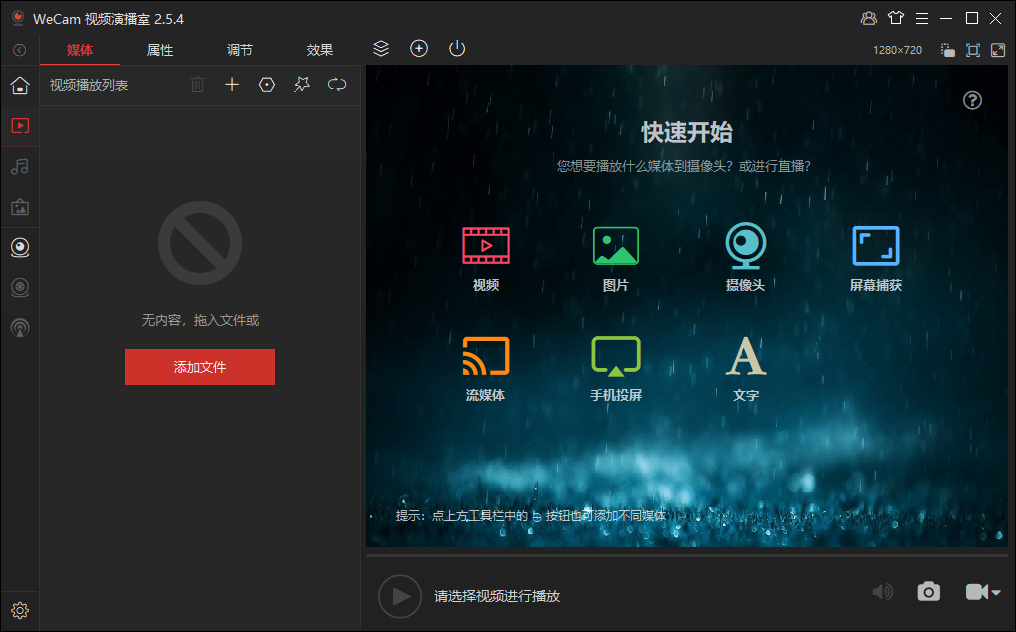The image size is (1016, 632).
Task: Click the 1280×720 resolution label
Action: tap(897, 50)
